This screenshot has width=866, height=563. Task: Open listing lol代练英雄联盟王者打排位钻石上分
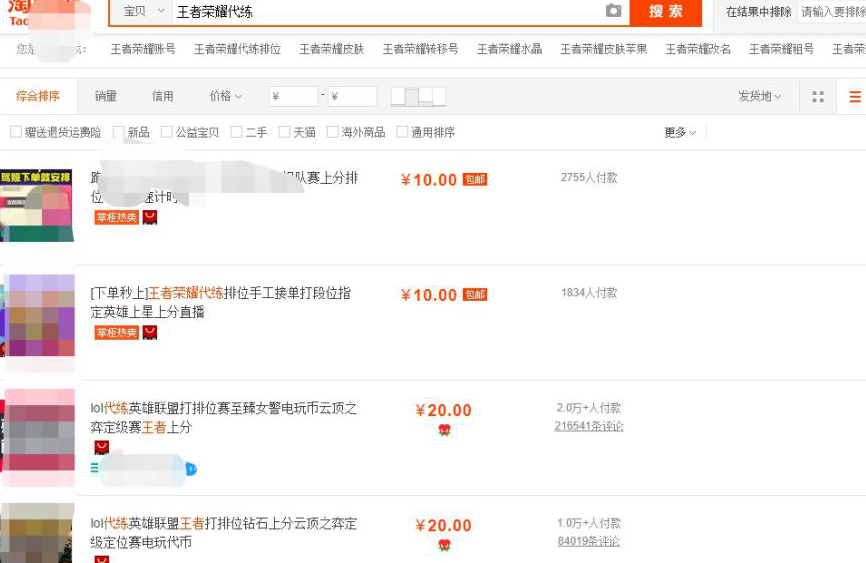[224, 532]
